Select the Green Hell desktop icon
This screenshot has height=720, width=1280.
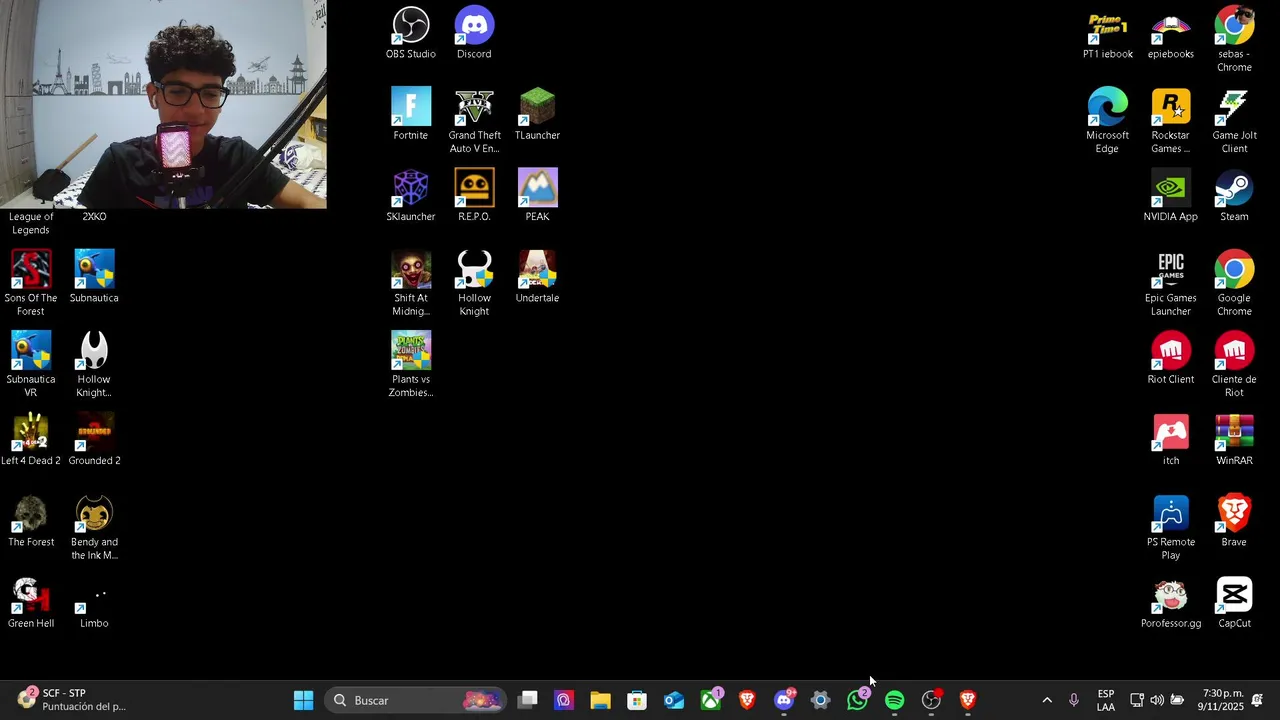coord(31,602)
